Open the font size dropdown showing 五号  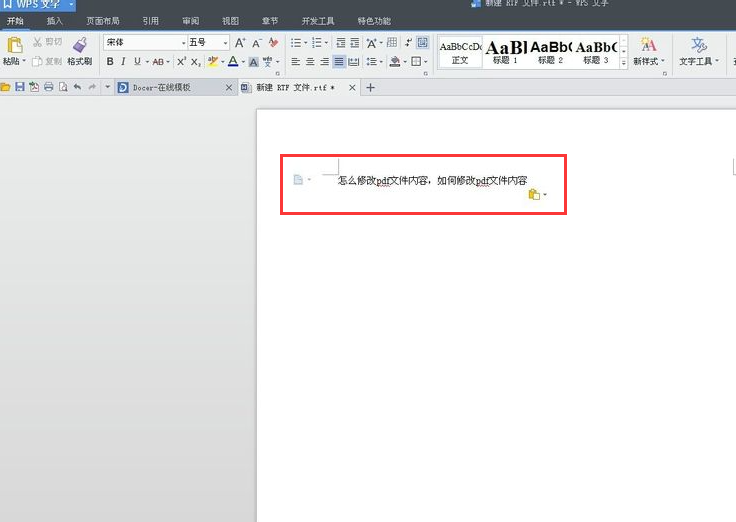click(209, 43)
